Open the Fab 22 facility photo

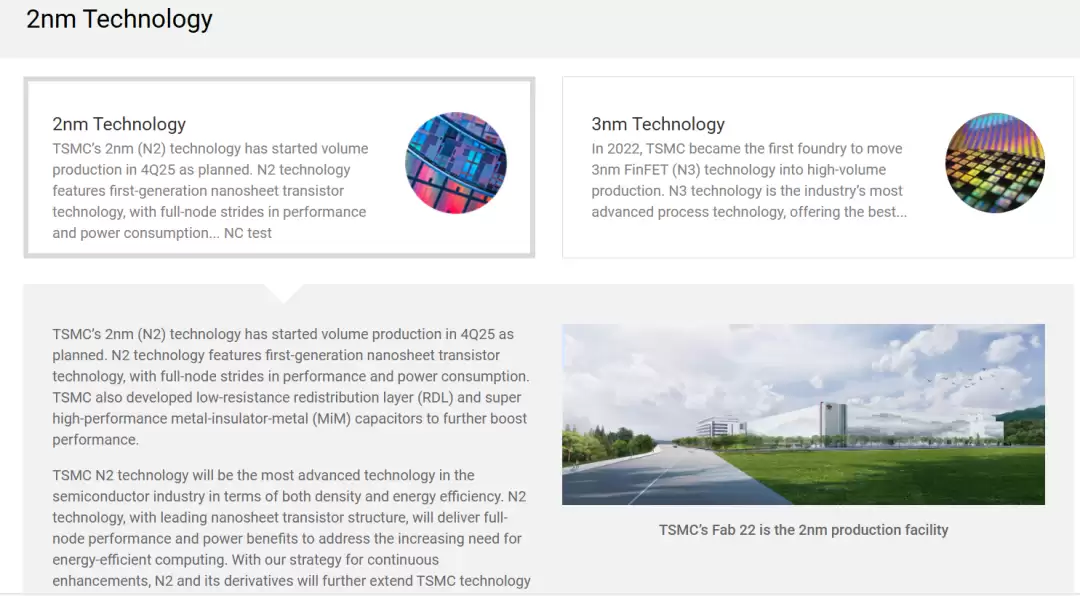(x=803, y=414)
